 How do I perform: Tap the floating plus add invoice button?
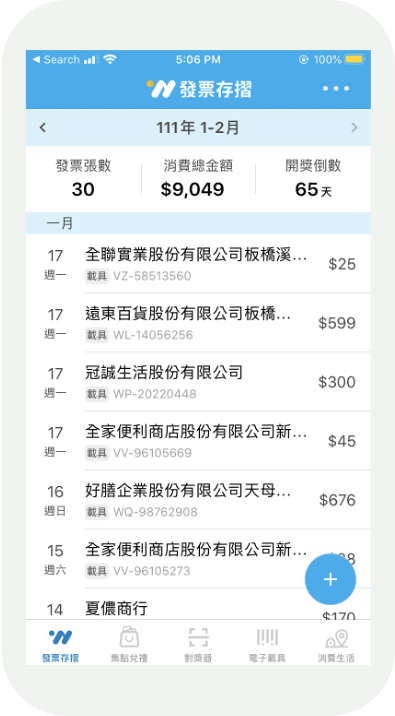[330, 579]
